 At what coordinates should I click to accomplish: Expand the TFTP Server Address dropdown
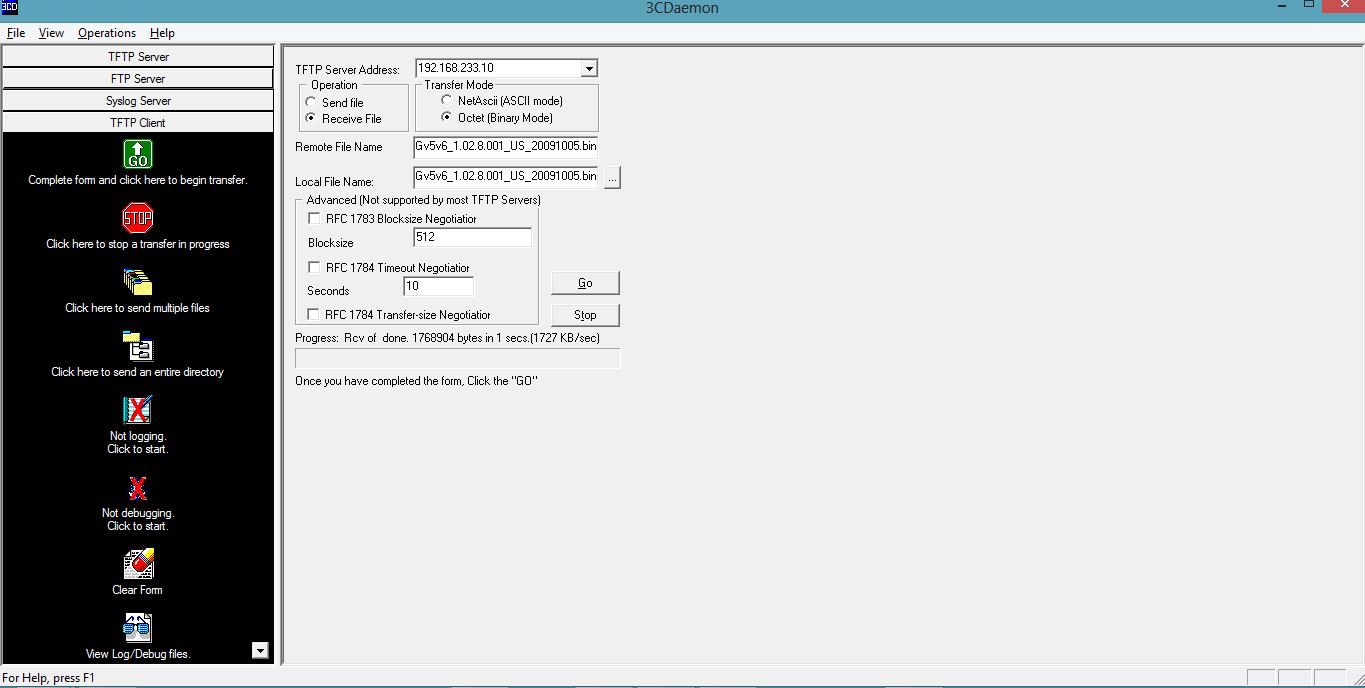click(589, 69)
